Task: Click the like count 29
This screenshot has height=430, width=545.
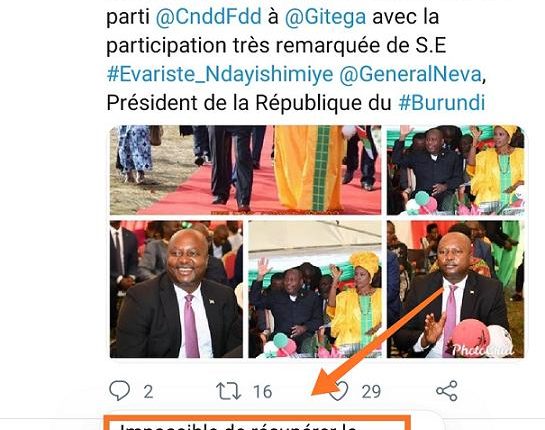Action: click(371, 392)
